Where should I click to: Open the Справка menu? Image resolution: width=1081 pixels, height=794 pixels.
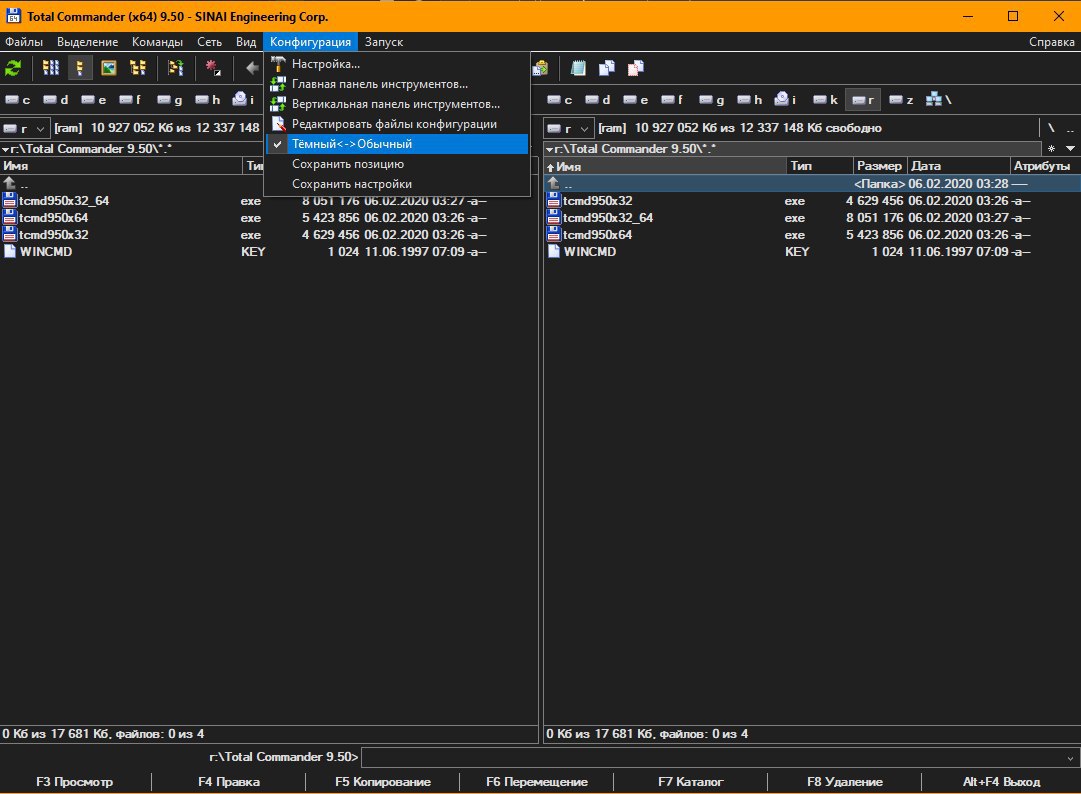pos(1051,42)
